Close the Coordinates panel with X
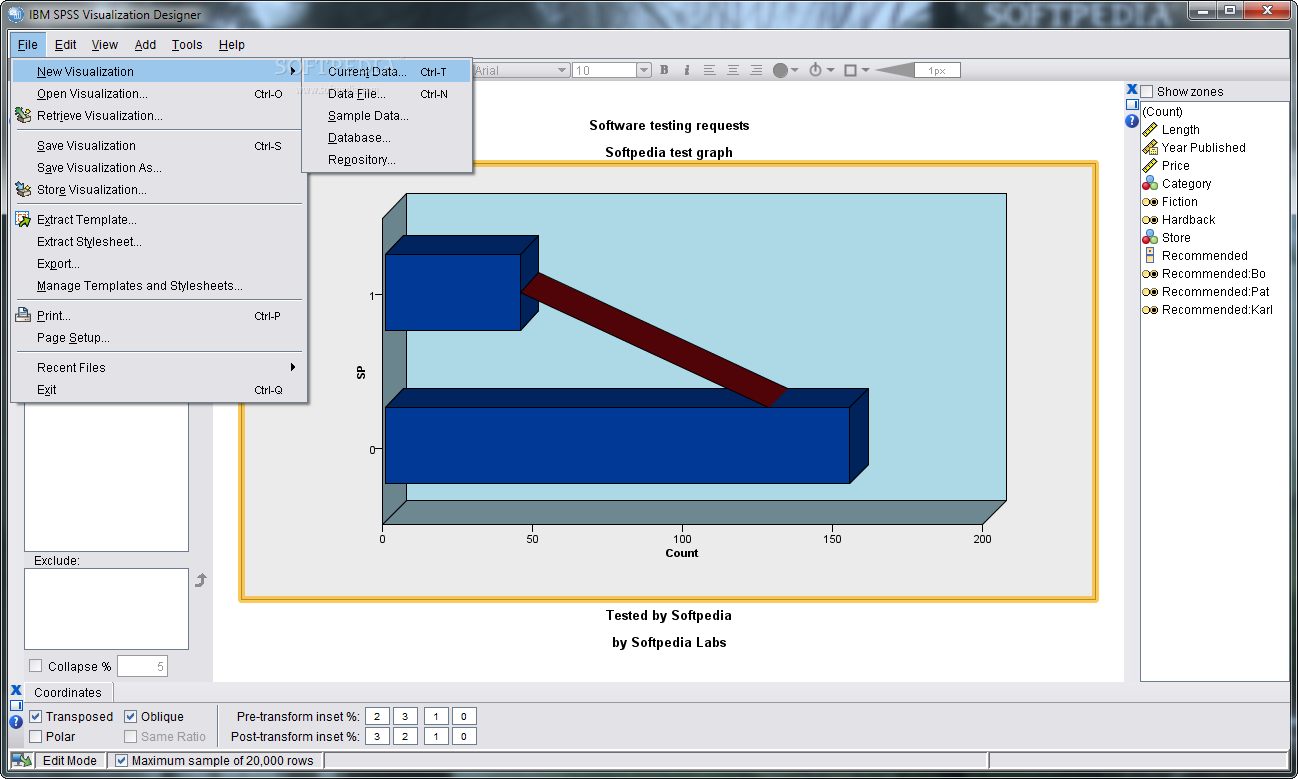The image size is (1298, 779). 16,690
